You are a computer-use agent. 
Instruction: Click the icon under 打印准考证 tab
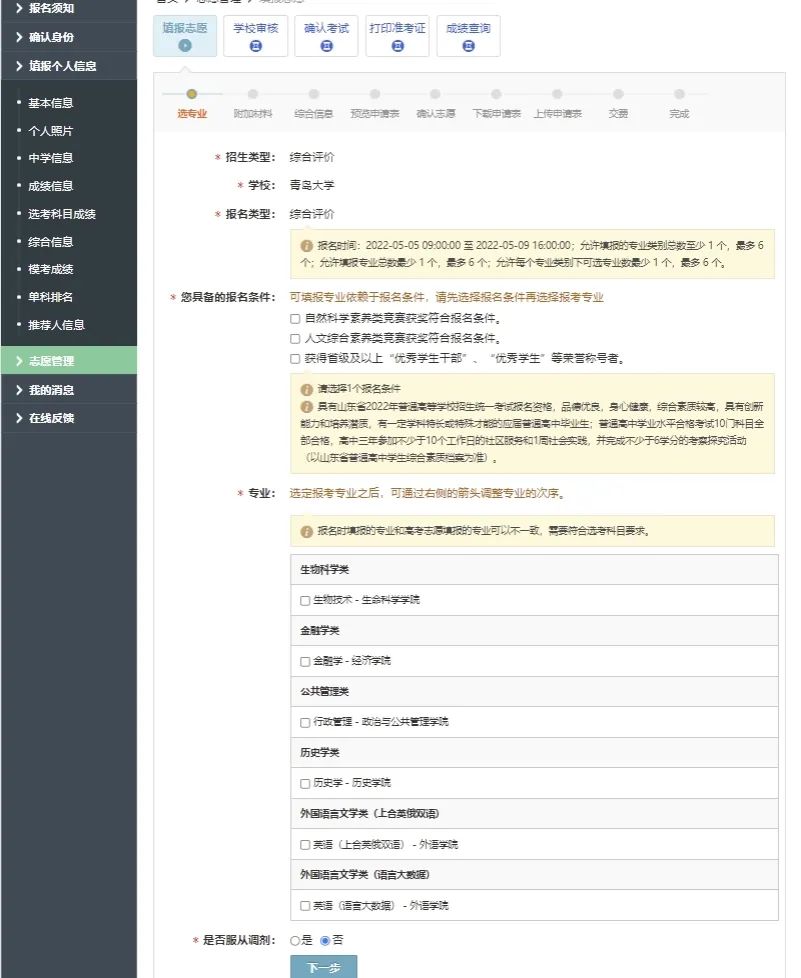point(397,46)
